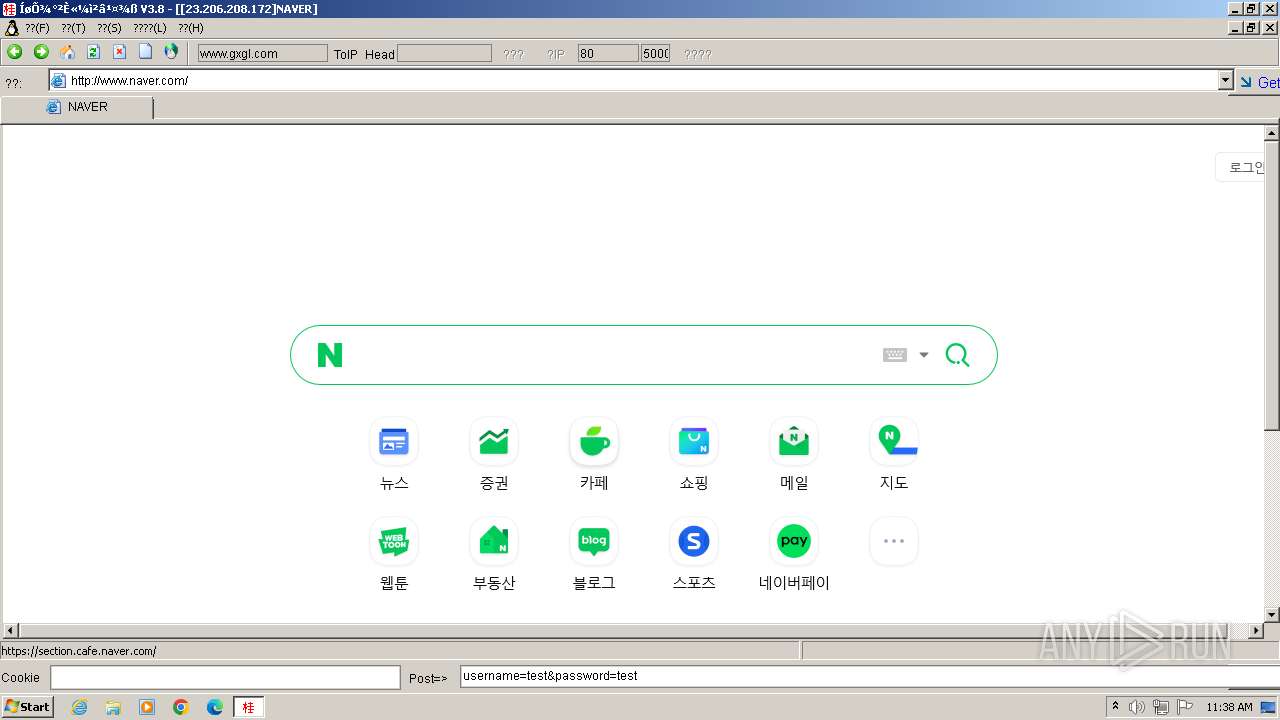The image size is (1280, 720).
Task: Open the Naver Sports (스포츠) icon
Action: click(694, 541)
